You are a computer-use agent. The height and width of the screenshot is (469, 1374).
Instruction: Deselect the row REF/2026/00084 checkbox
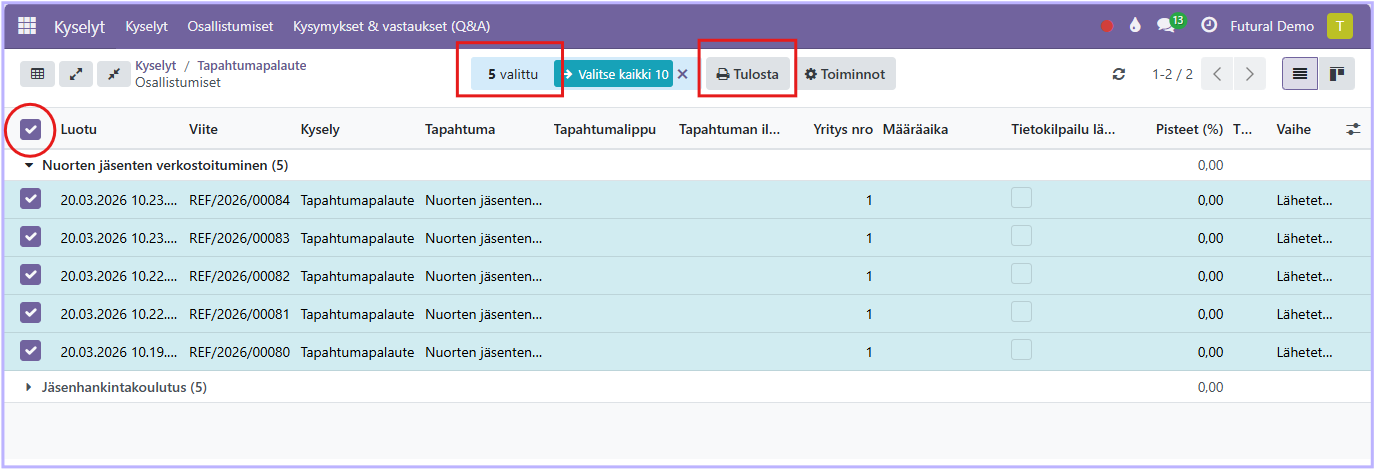click(x=31, y=199)
